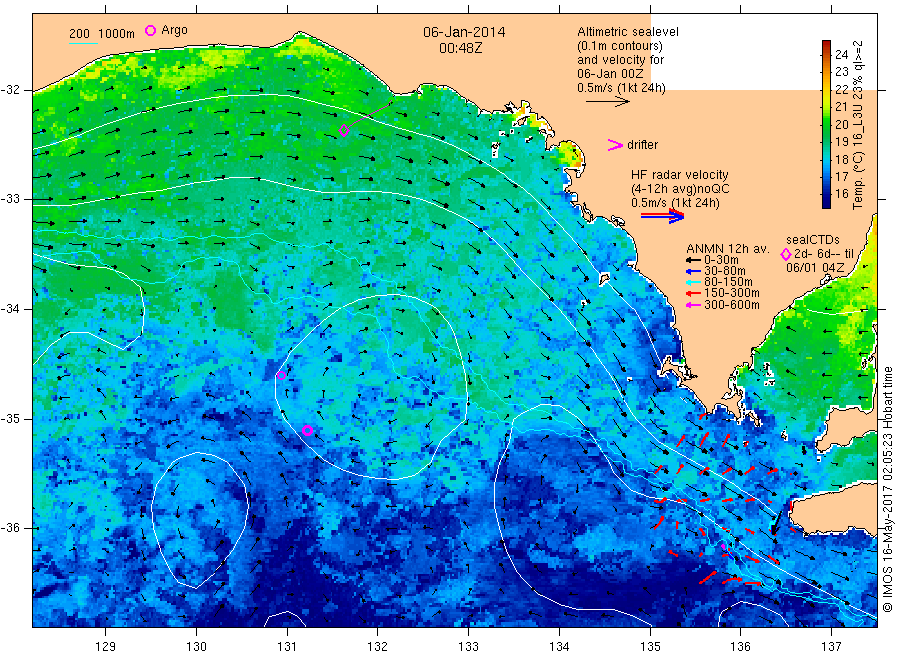Image resolution: width=900 pixels, height=660 pixels.
Task: Click the 'Altimetric sealevel' legend heading
Action: (627, 32)
